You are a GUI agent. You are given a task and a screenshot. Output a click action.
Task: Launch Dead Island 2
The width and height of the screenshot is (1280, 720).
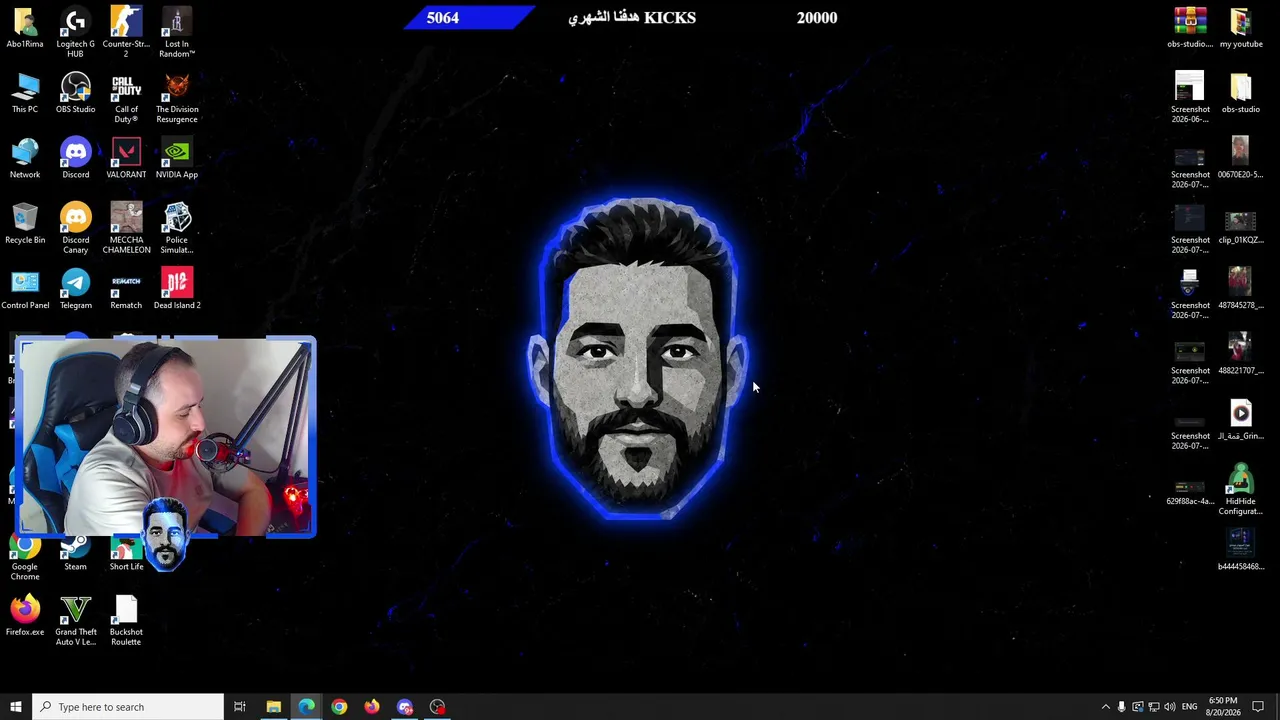pyautogui.click(x=177, y=290)
